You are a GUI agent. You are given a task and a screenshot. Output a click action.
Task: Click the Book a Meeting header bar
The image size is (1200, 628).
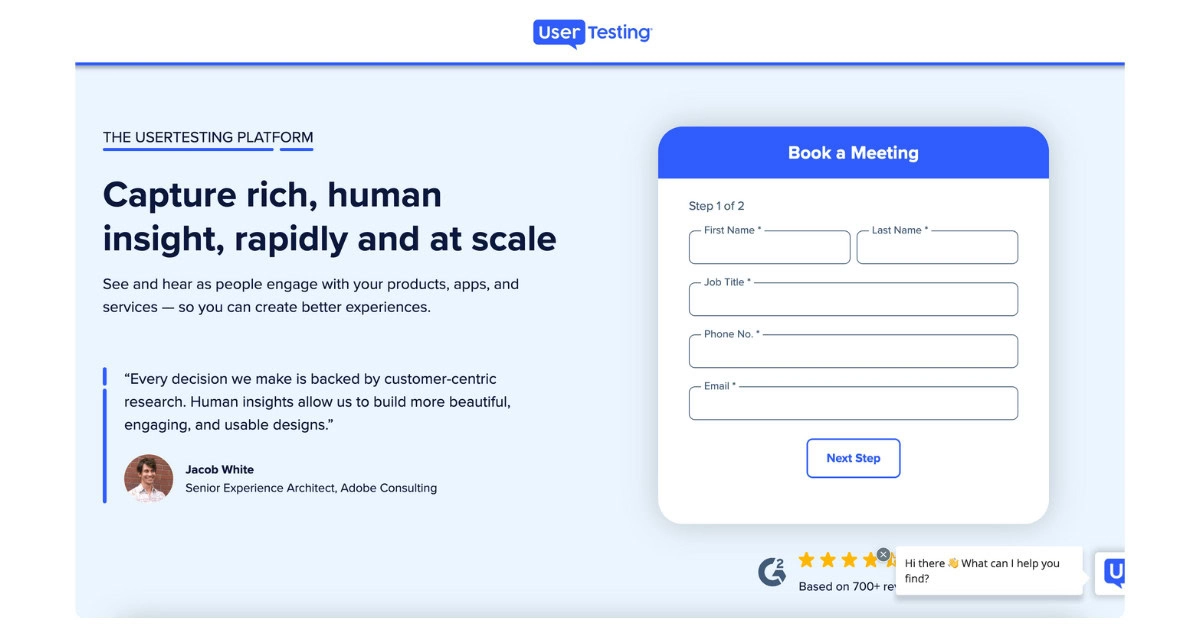pos(853,152)
